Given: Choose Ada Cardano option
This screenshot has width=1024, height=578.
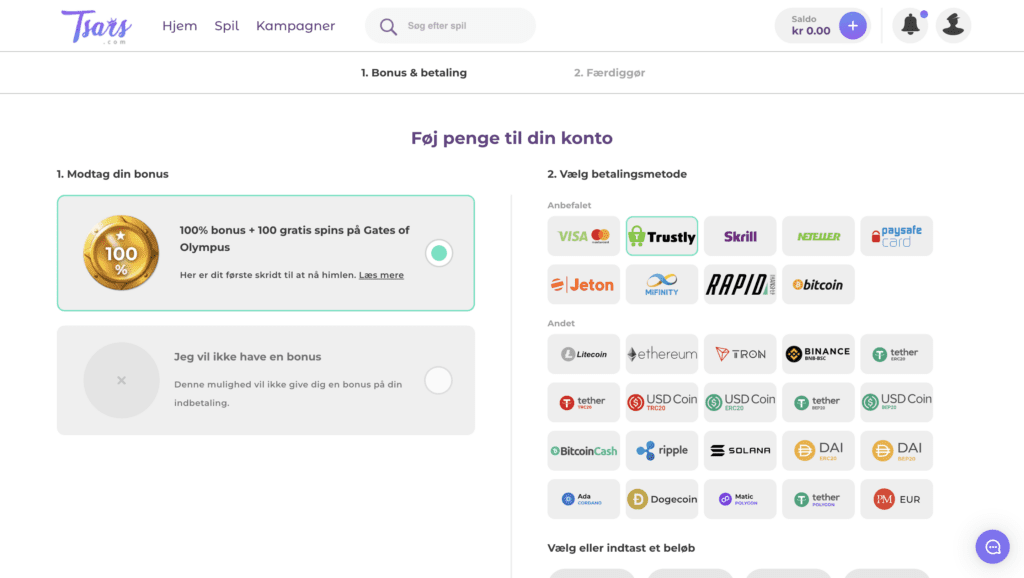Looking at the screenshot, I should 584,499.
